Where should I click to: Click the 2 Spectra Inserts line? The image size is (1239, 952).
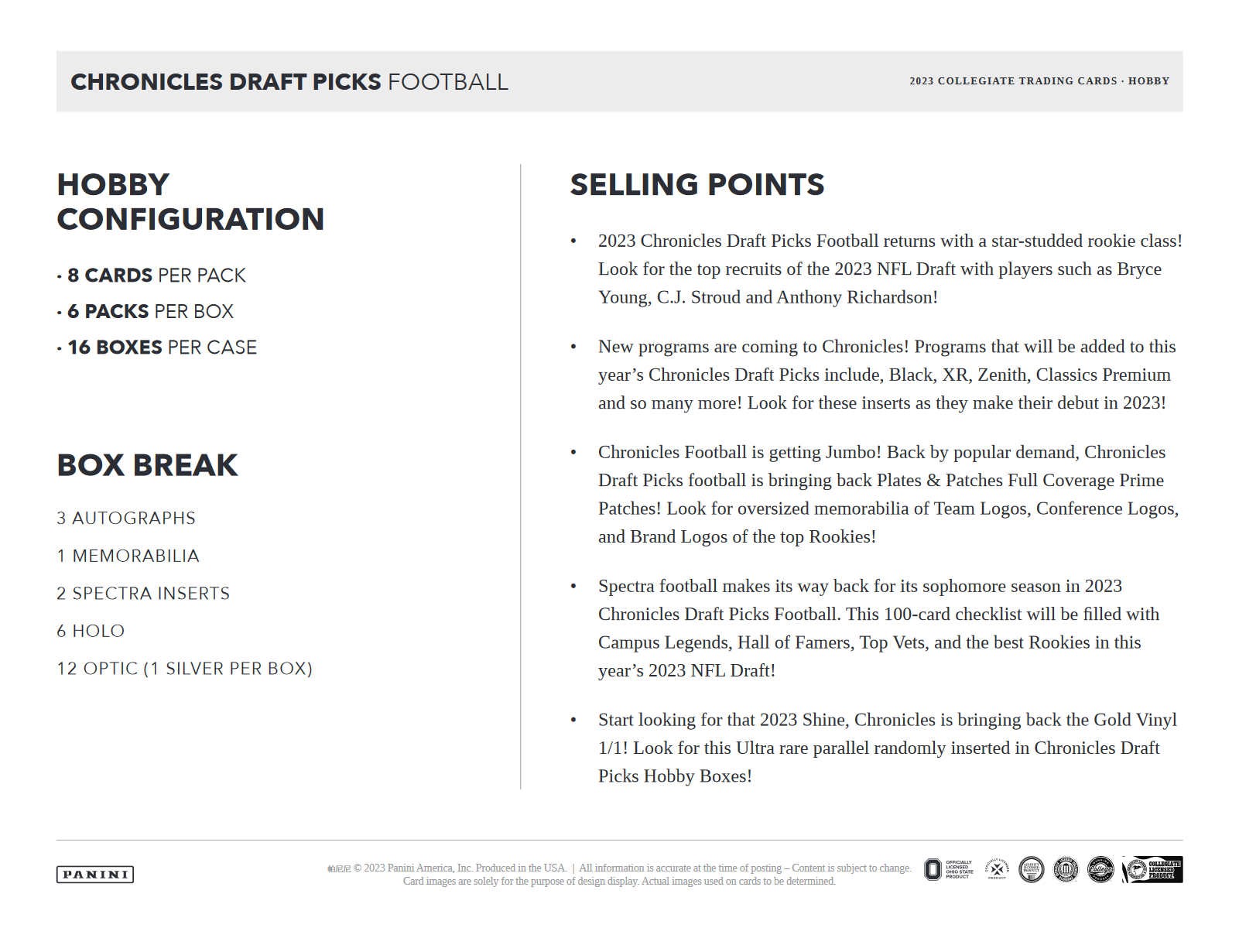[143, 594]
